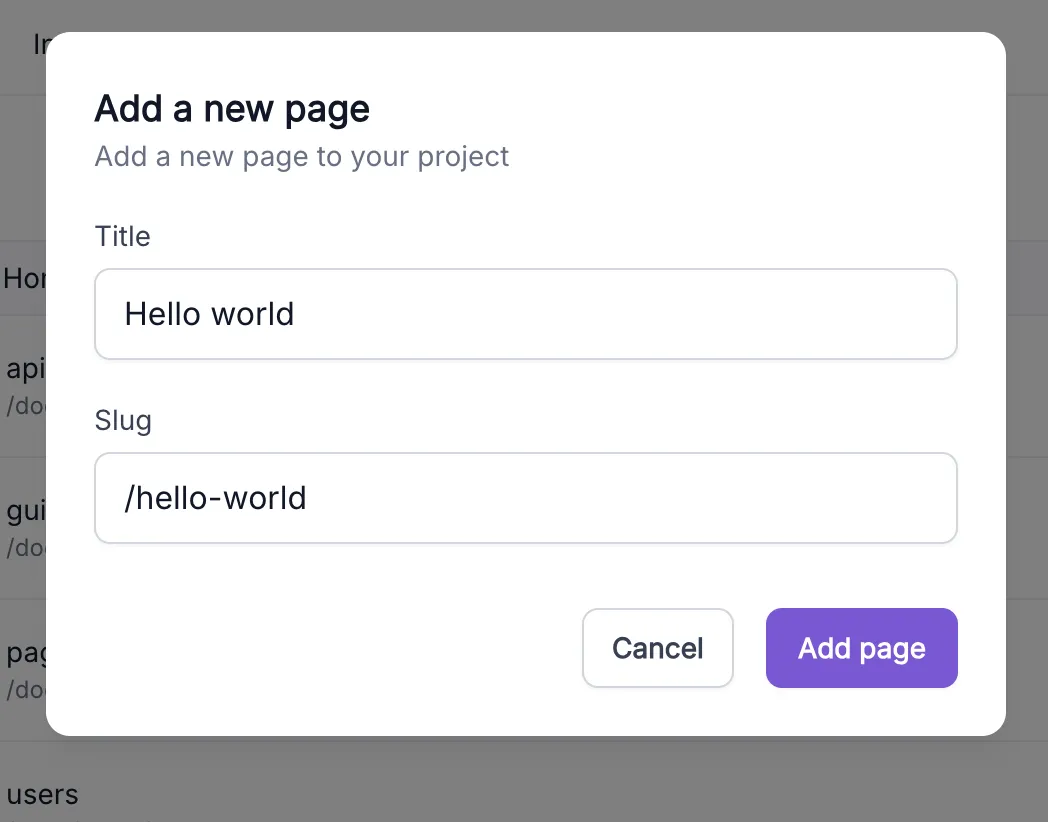Place cursor on "/hello-world" slug text
1048x822 pixels.
pyautogui.click(x=215, y=498)
